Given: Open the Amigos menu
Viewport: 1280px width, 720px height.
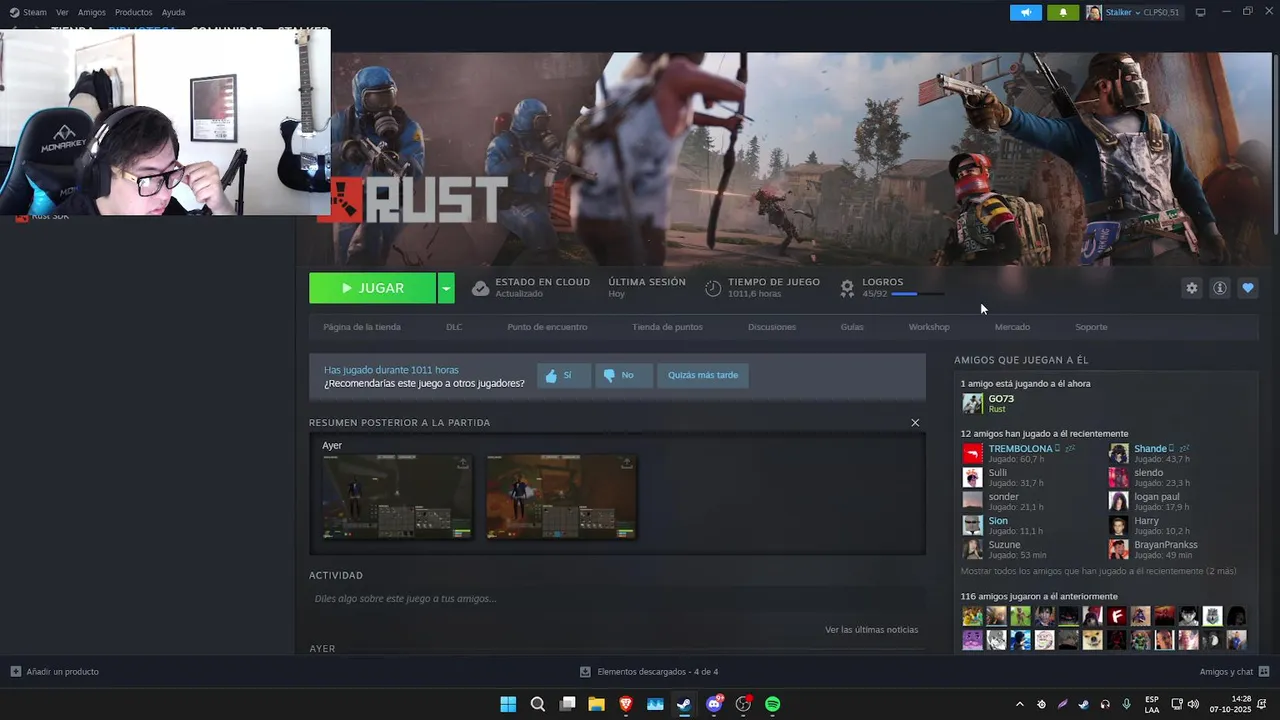Looking at the screenshot, I should pos(92,12).
